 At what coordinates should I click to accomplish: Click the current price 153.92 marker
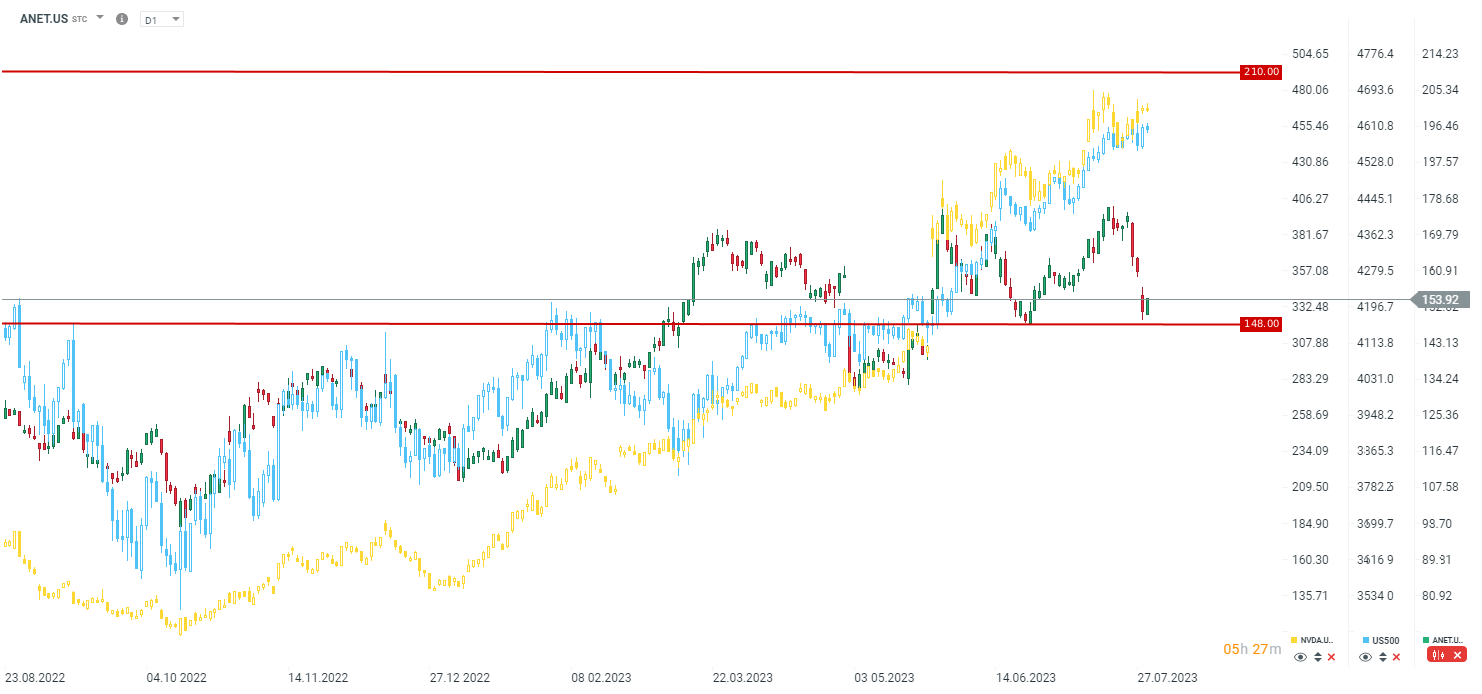pos(1444,299)
